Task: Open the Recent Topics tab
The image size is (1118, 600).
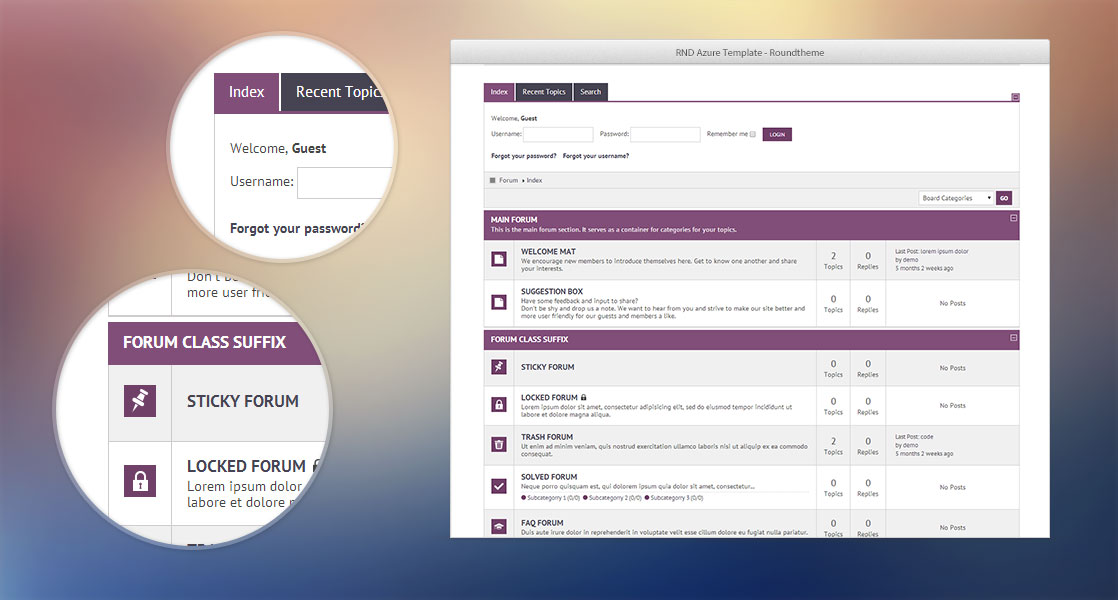Action: point(543,92)
